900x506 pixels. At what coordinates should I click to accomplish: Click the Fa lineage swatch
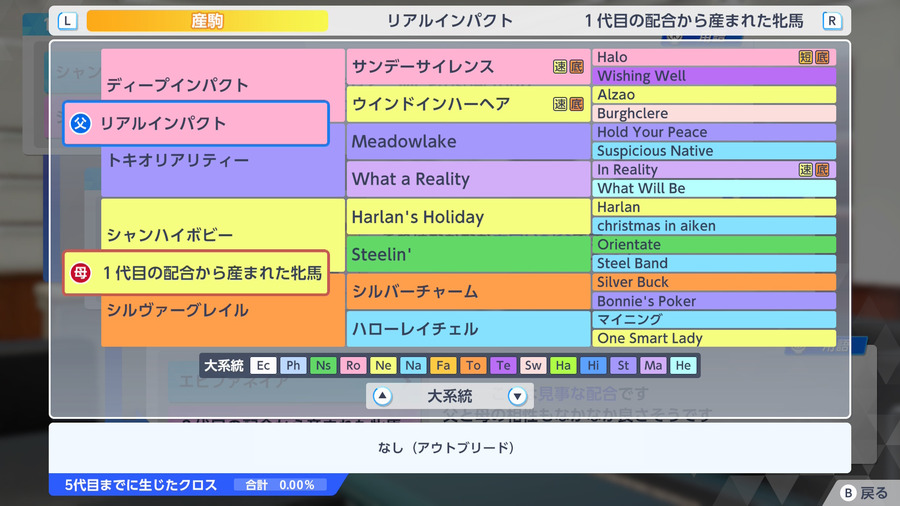click(x=443, y=365)
